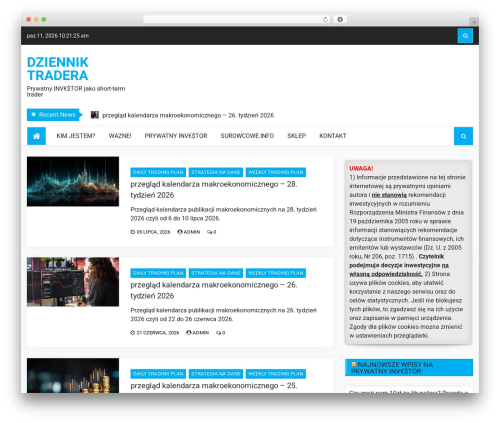Open the KIM JESTEM? menu item
The height and width of the screenshot is (423, 500).
point(76,136)
